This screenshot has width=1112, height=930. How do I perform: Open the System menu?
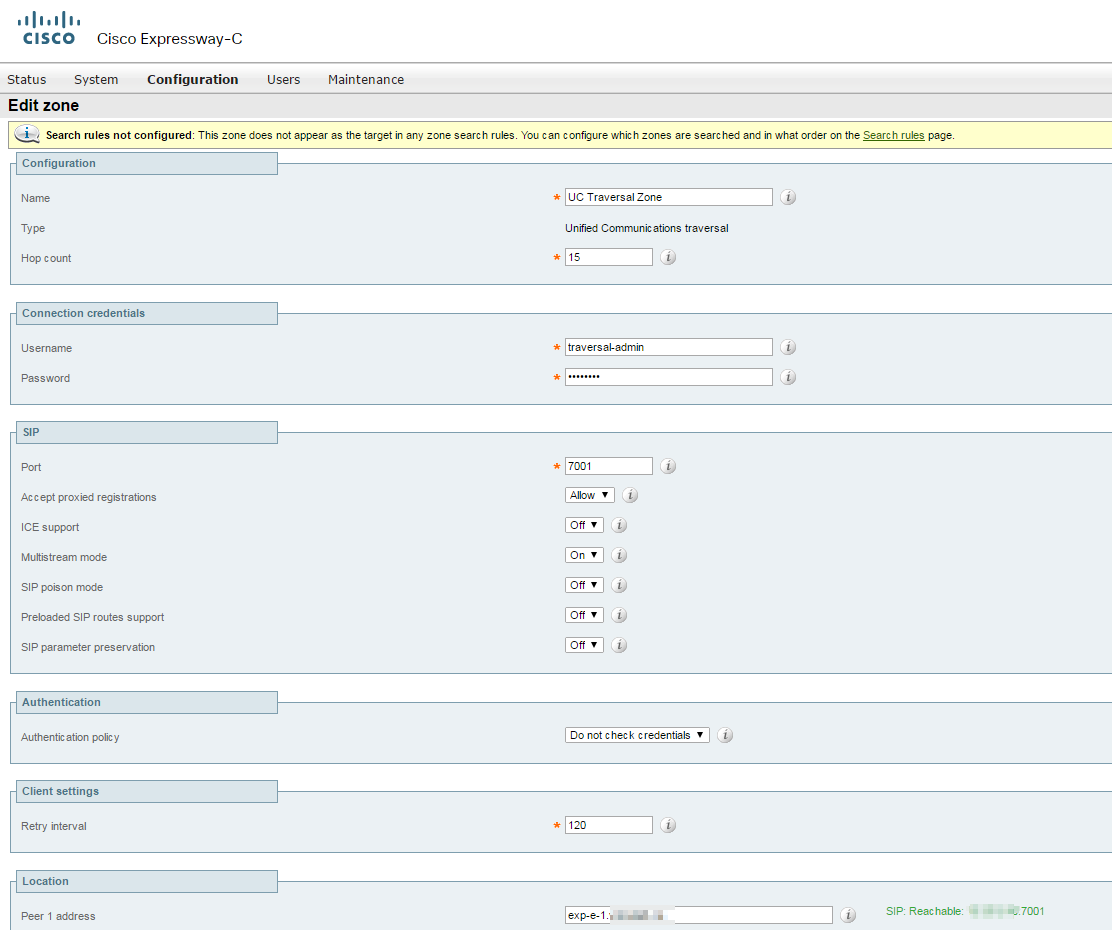tap(96, 79)
